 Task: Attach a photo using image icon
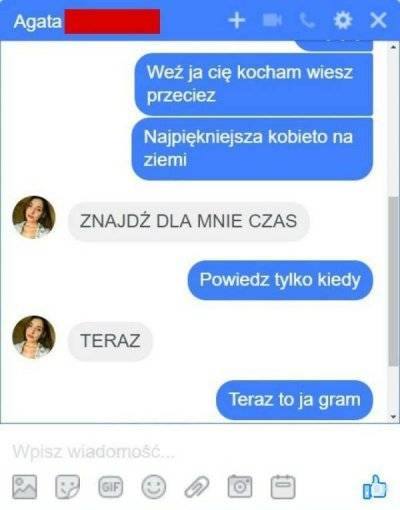pos(25,487)
